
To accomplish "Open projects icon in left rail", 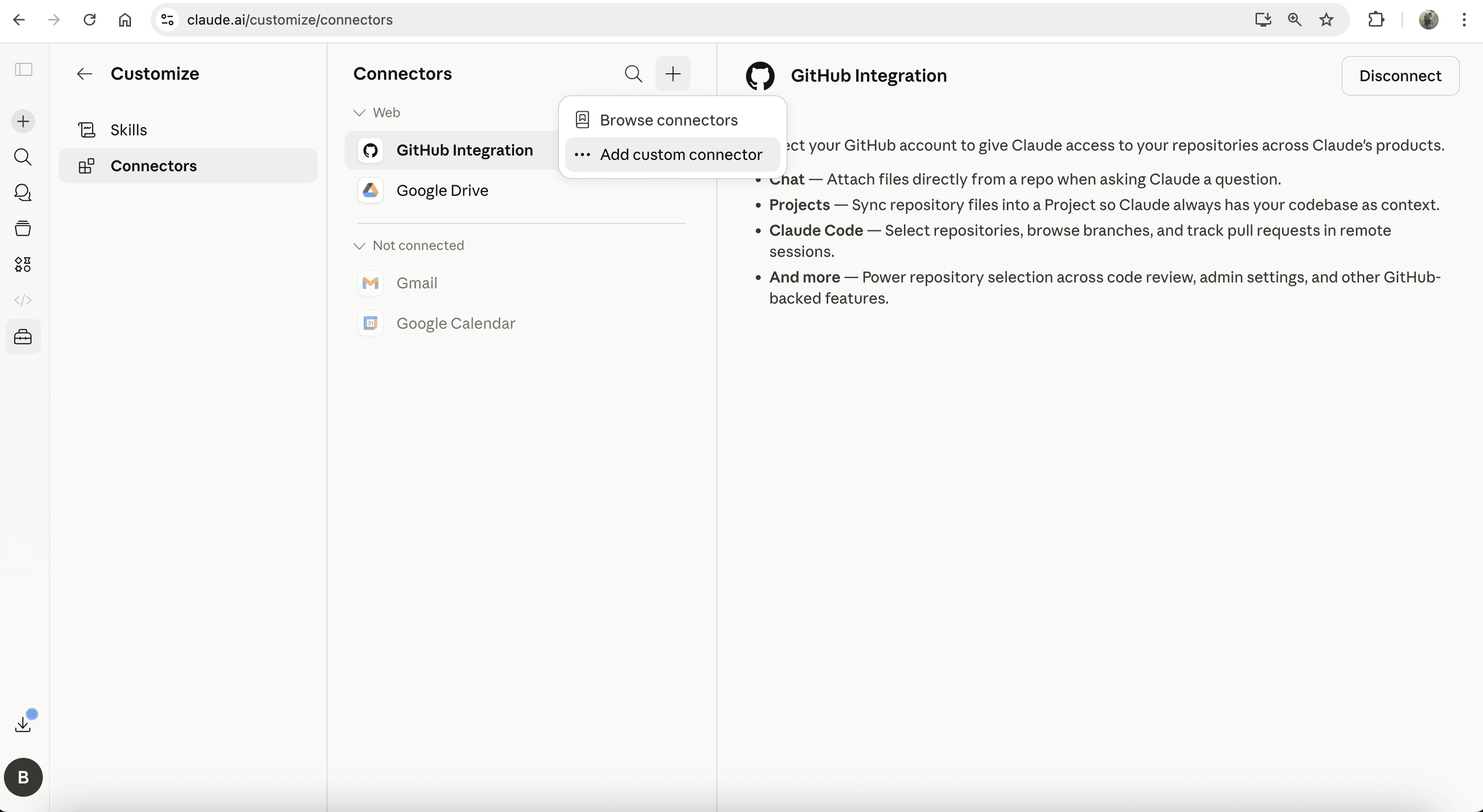I will [x=23, y=228].
